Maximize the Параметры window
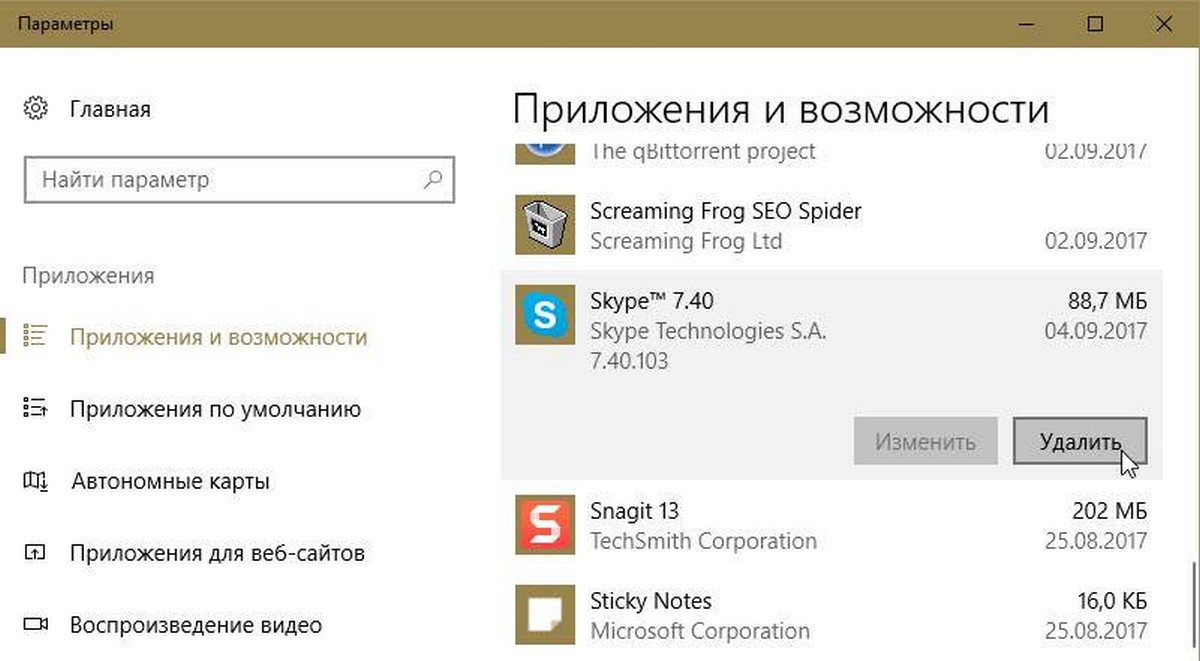The image size is (1200, 661). tap(1095, 24)
